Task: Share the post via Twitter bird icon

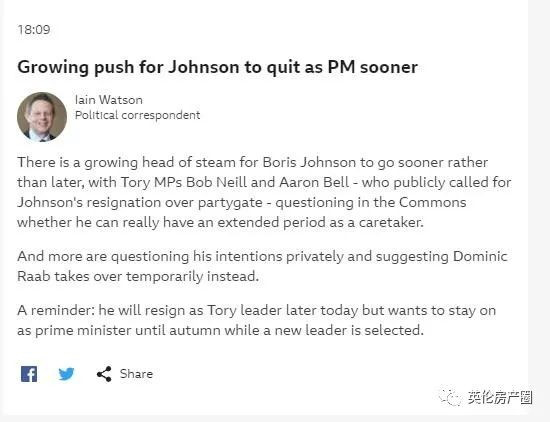Action: coord(66,374)
